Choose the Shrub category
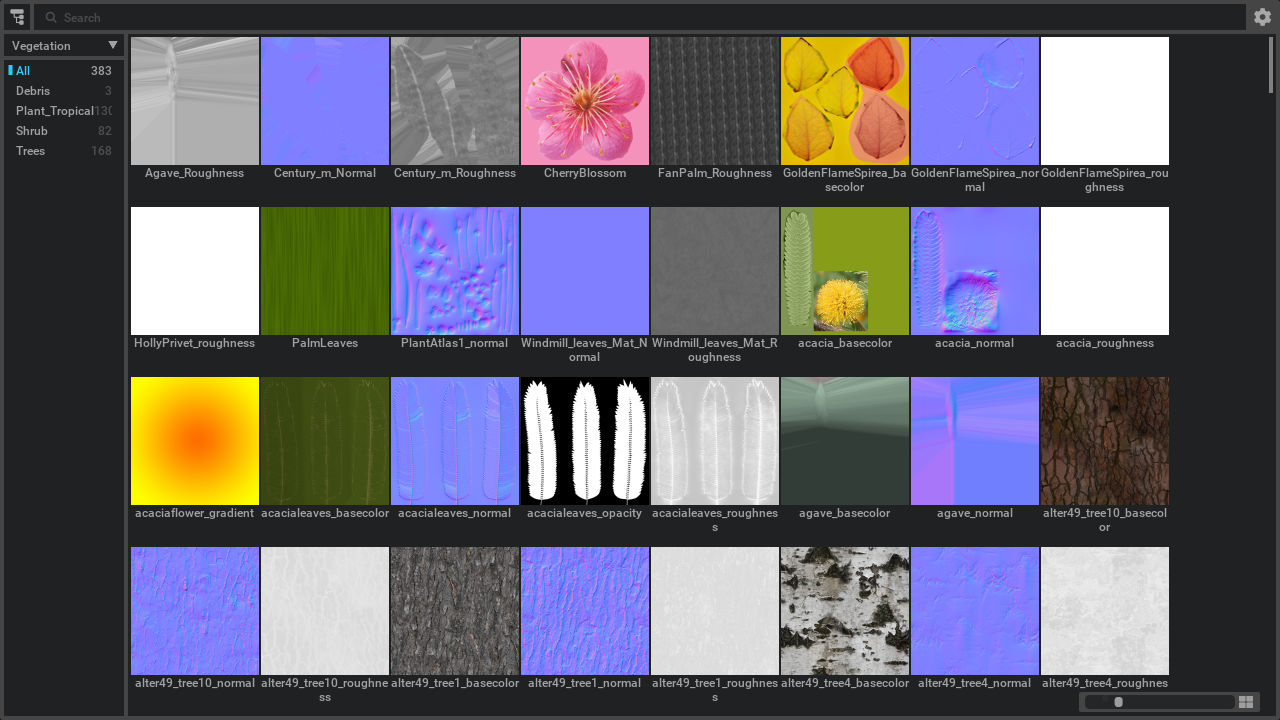The height and width of the screenshot is (720, 1280). coord(32,131)
